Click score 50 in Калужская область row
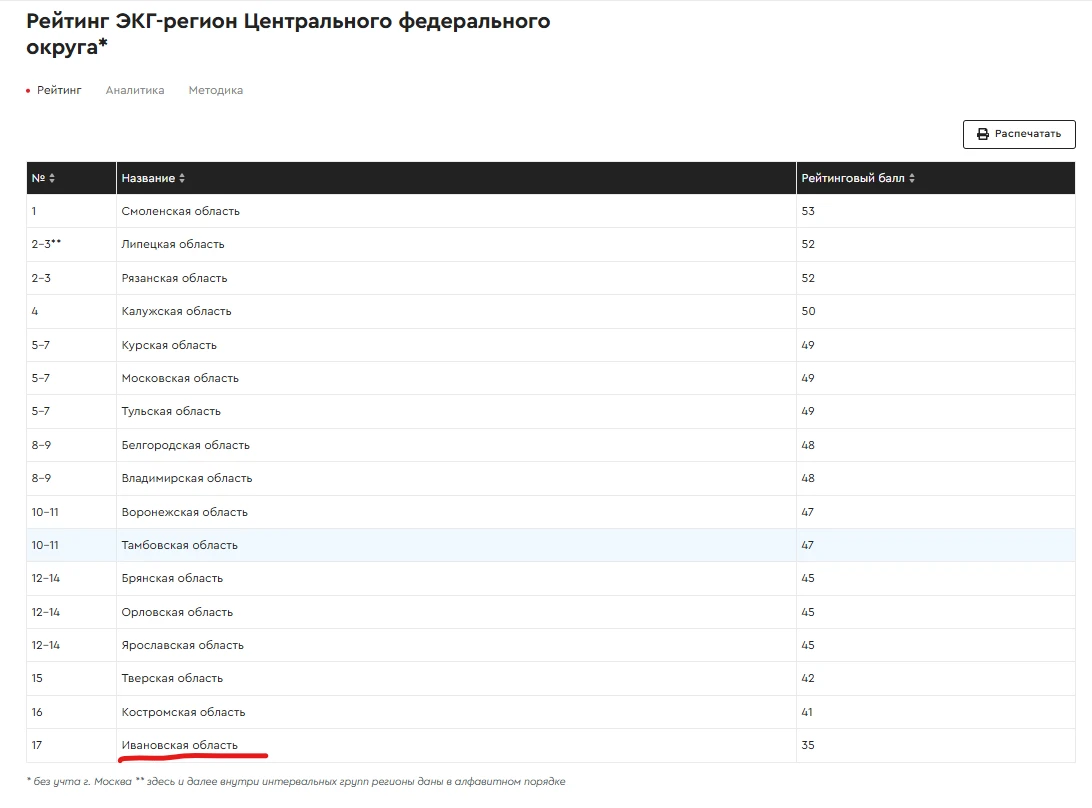This screenshot has height=808, width=1092. click(x=808, y=311)
